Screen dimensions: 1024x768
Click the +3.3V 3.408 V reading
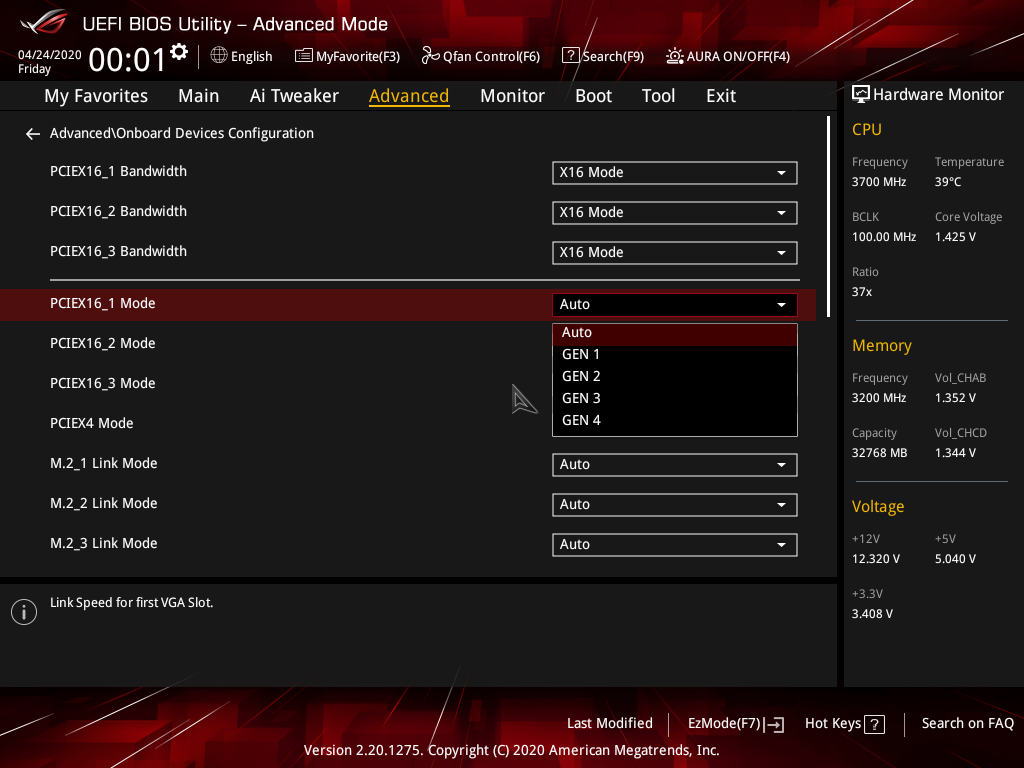point(872,614)
